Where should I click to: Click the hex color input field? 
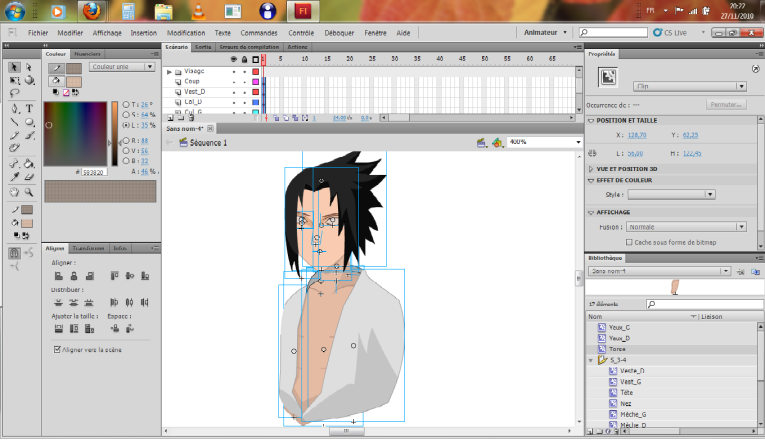pos(94,172)
